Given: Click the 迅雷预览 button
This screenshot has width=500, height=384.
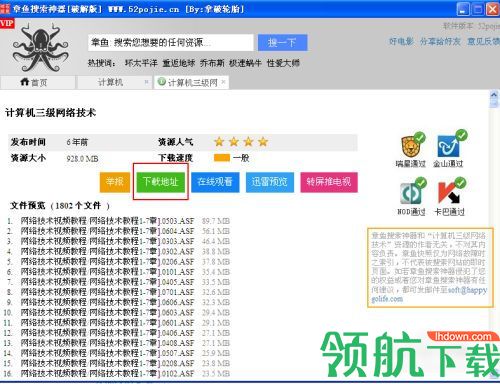Looking at the screenshot, I should [x=270, y=182].
